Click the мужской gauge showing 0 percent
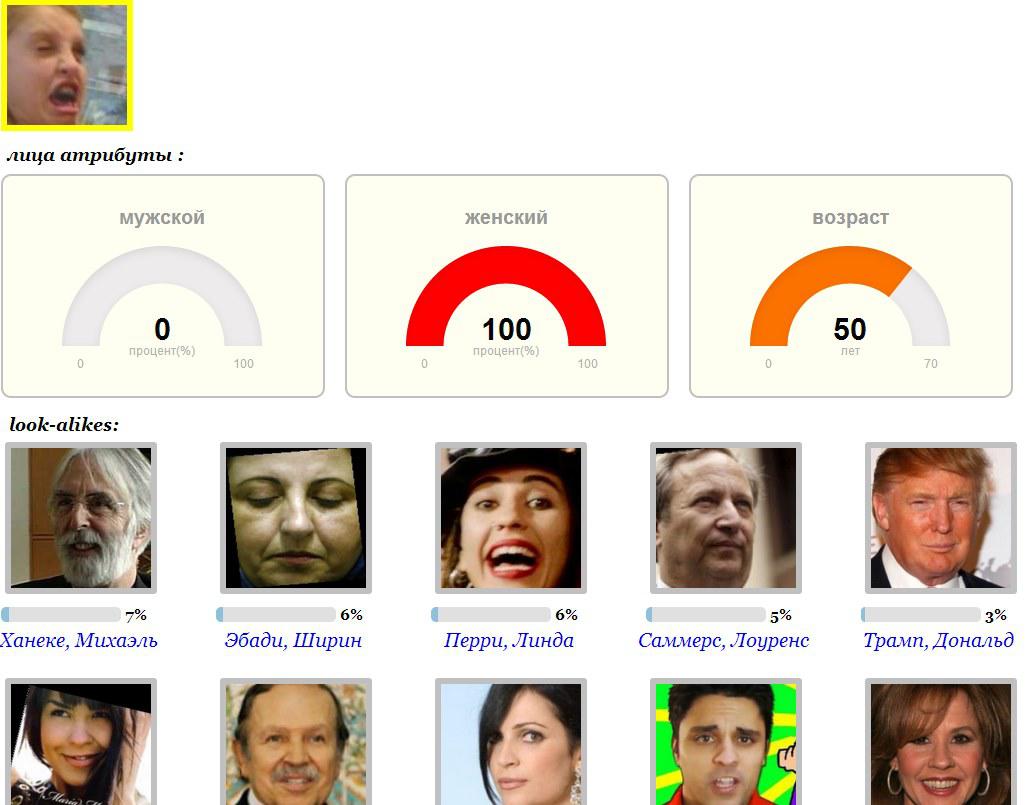The width and height of the screenshot is (1025, 805). coord(163,286)
